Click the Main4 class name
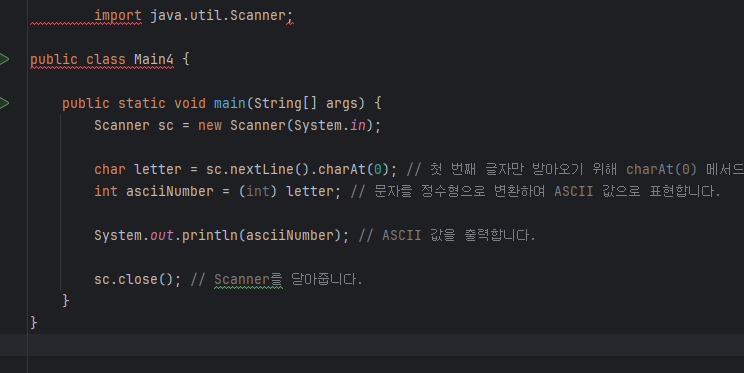 point(154,59)
